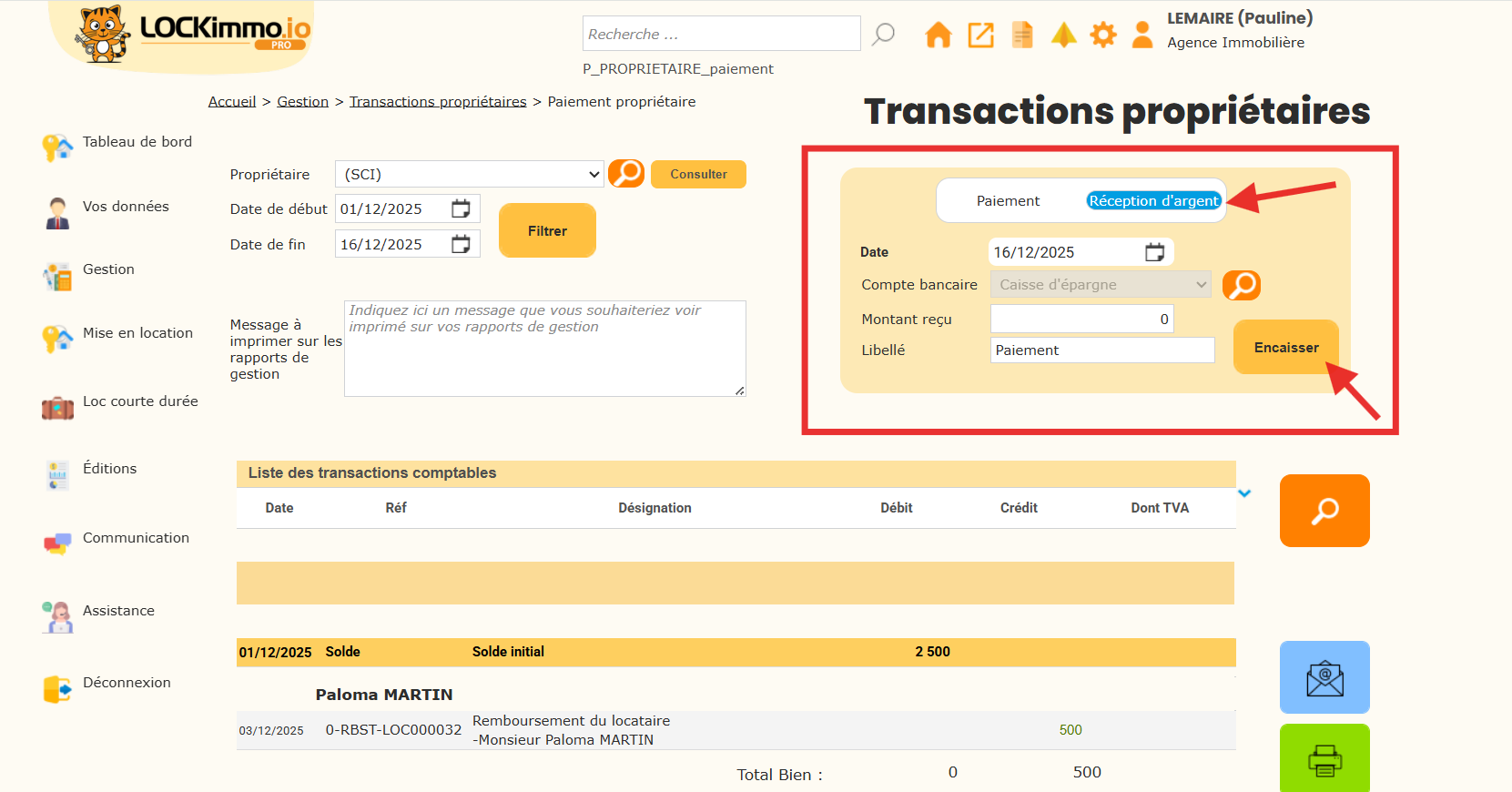The width and height of the screenshot is (1512, 792).
Task: Open Gestion in the sidebar menu
Action: coord(108,269)
